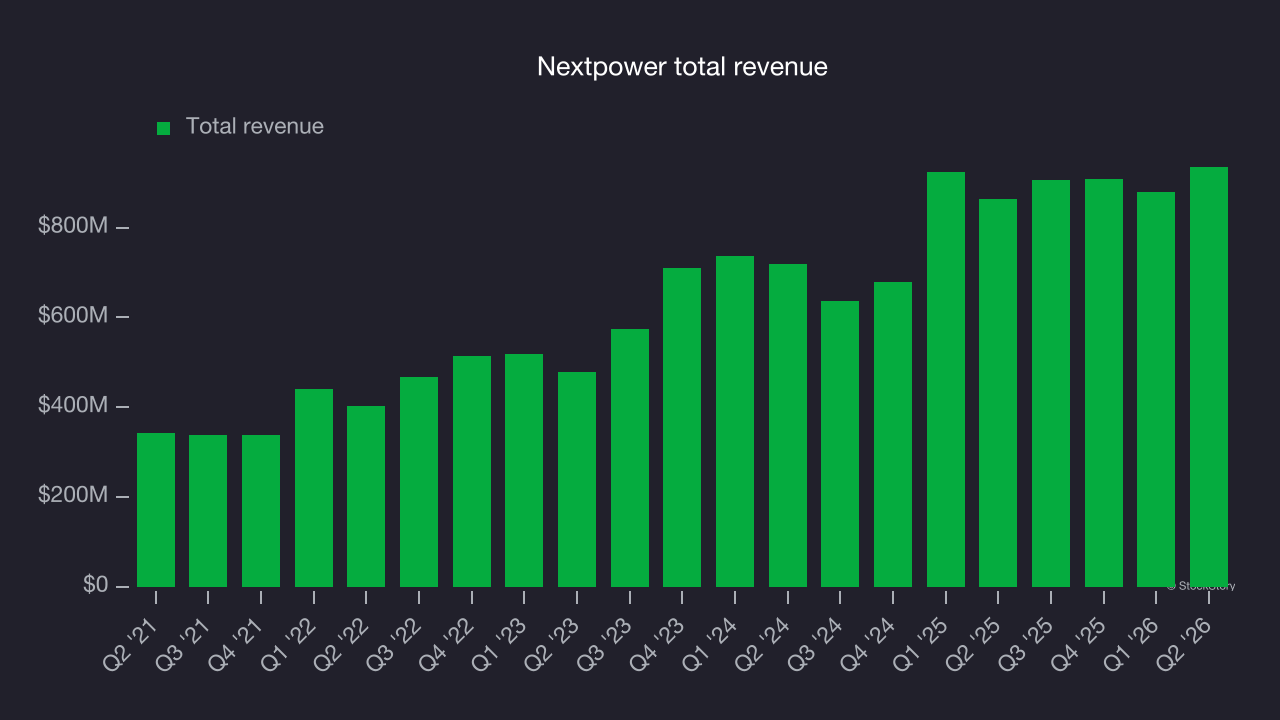Click the $200M y-axis label

[73, 496]
